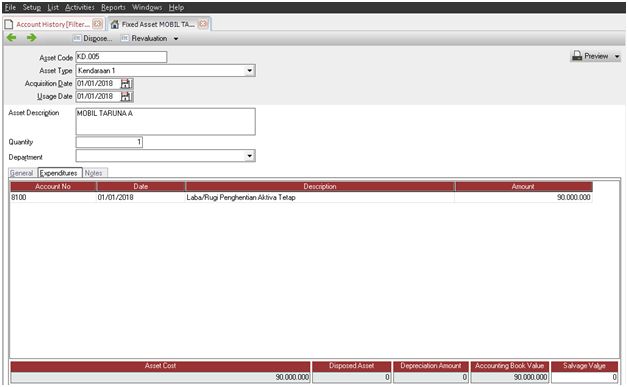Open the Department dropdown

[250, 155]
